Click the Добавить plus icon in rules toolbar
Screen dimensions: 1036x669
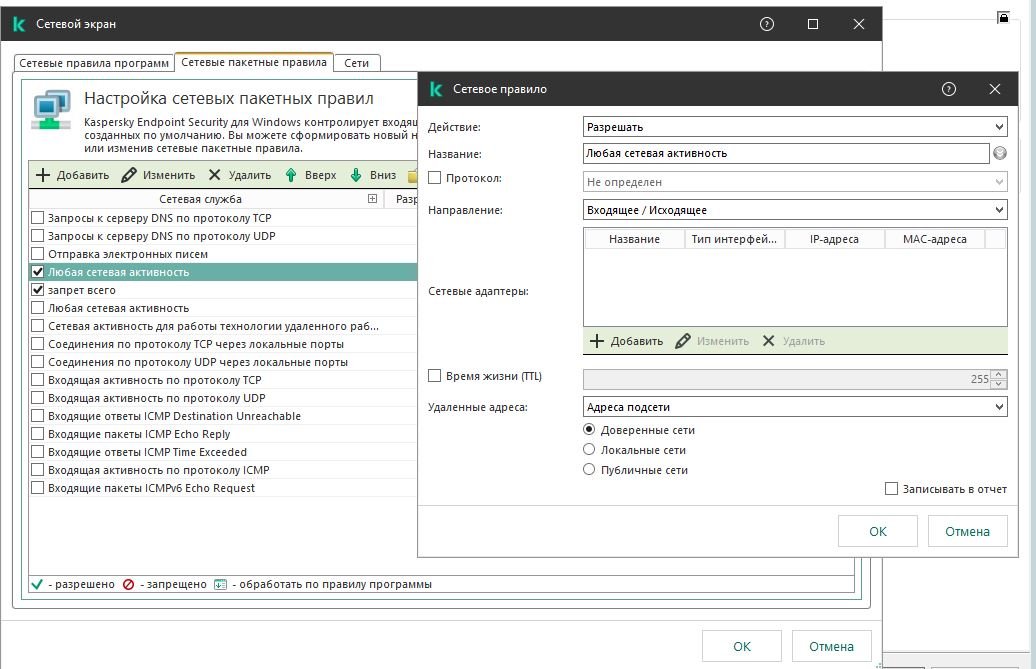click(x=43, y=175)
